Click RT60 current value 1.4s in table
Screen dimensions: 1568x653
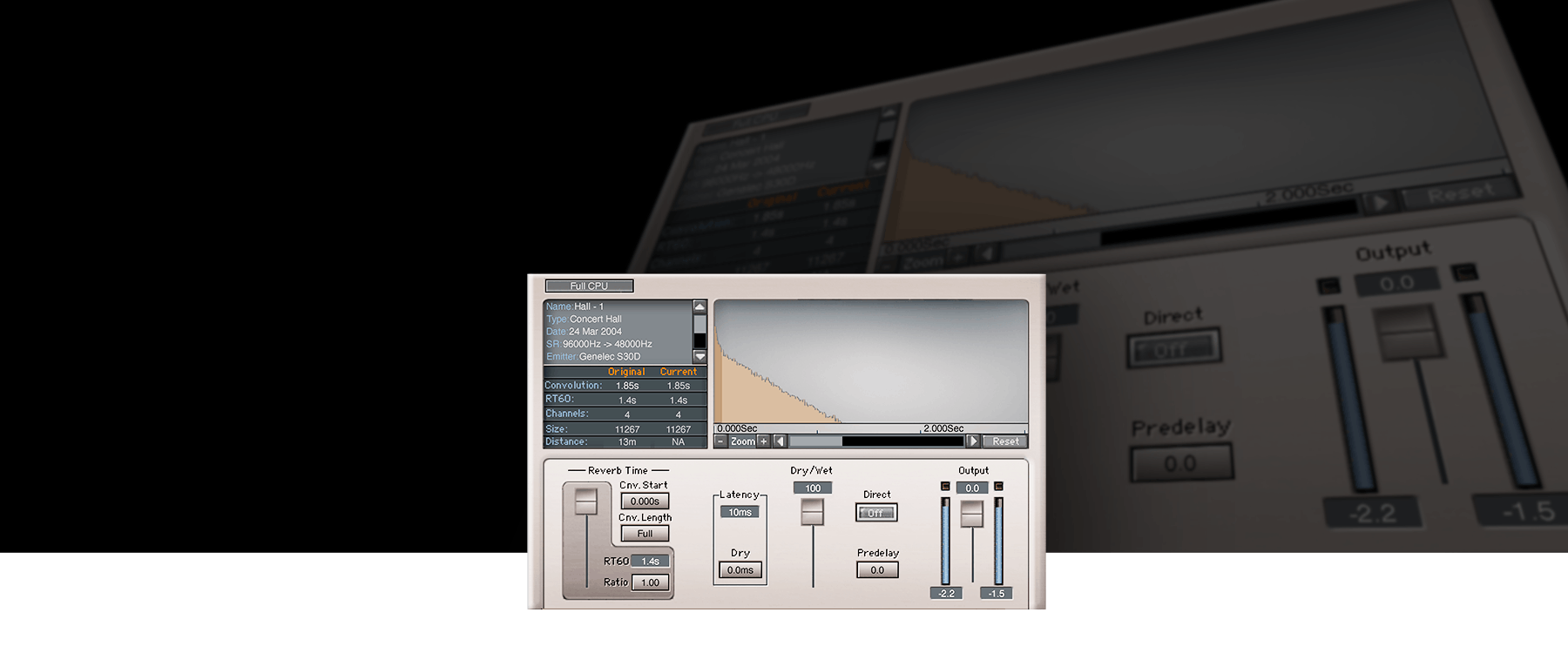[679, 401]
